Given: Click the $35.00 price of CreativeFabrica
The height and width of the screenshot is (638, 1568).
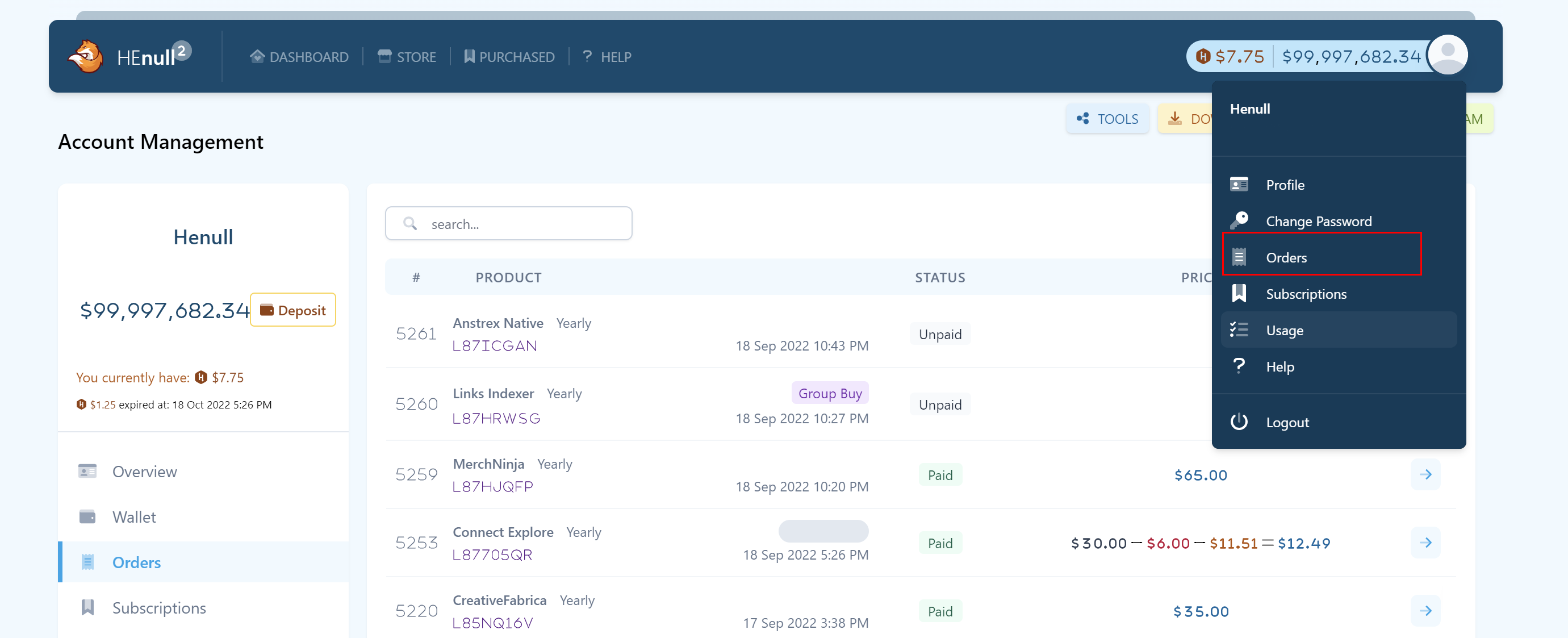Looking at the screenshot, I should 1201,611.
